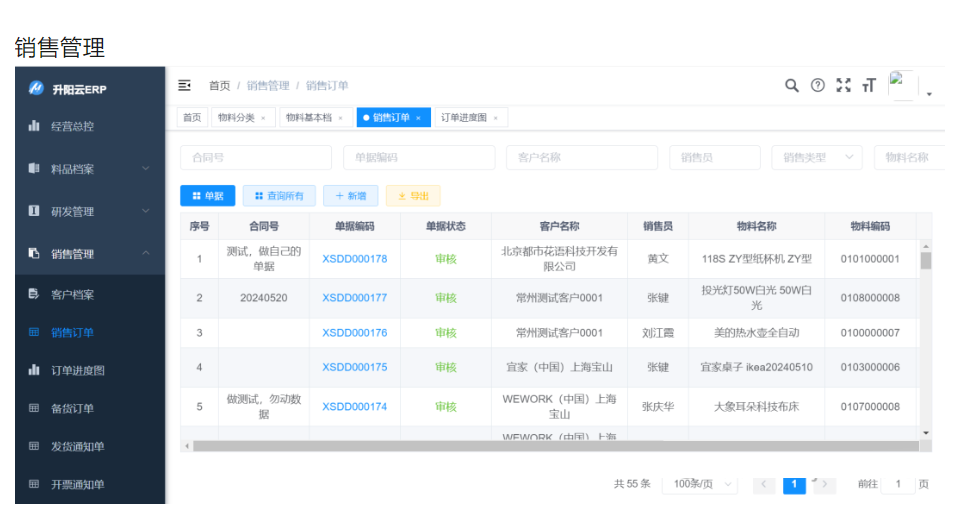Toggle fullscreen mode icon
The height and width of the screenshot is (519, 980).
[843, 86]
